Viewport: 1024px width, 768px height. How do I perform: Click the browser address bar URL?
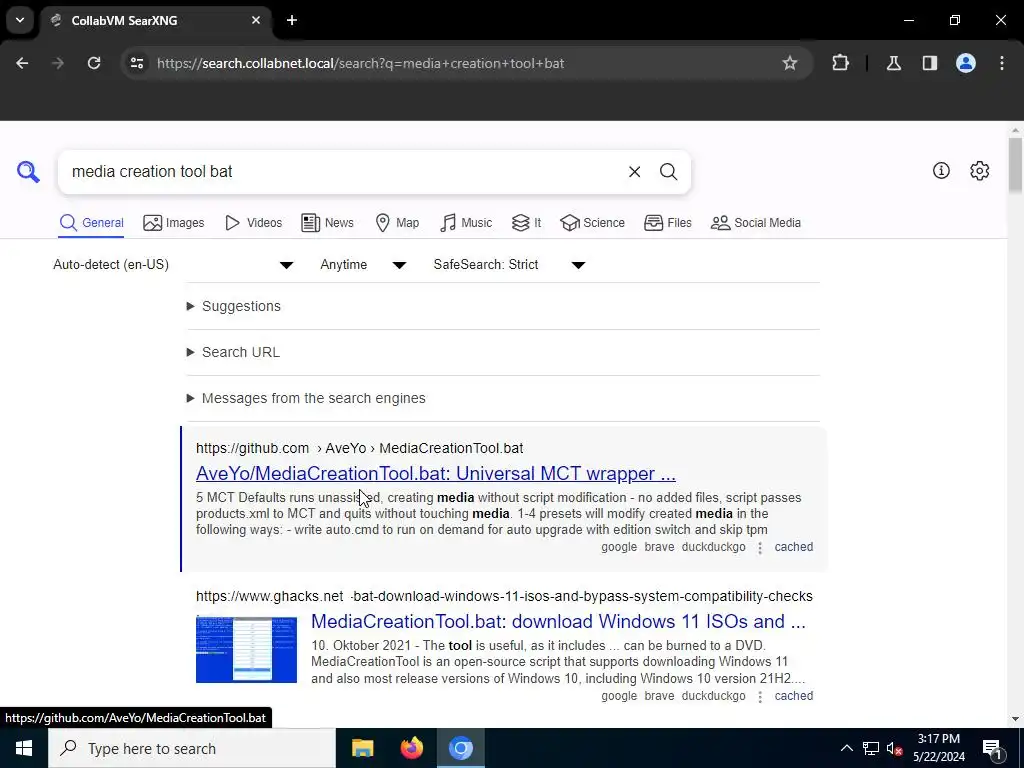click(x=360, y=63)
